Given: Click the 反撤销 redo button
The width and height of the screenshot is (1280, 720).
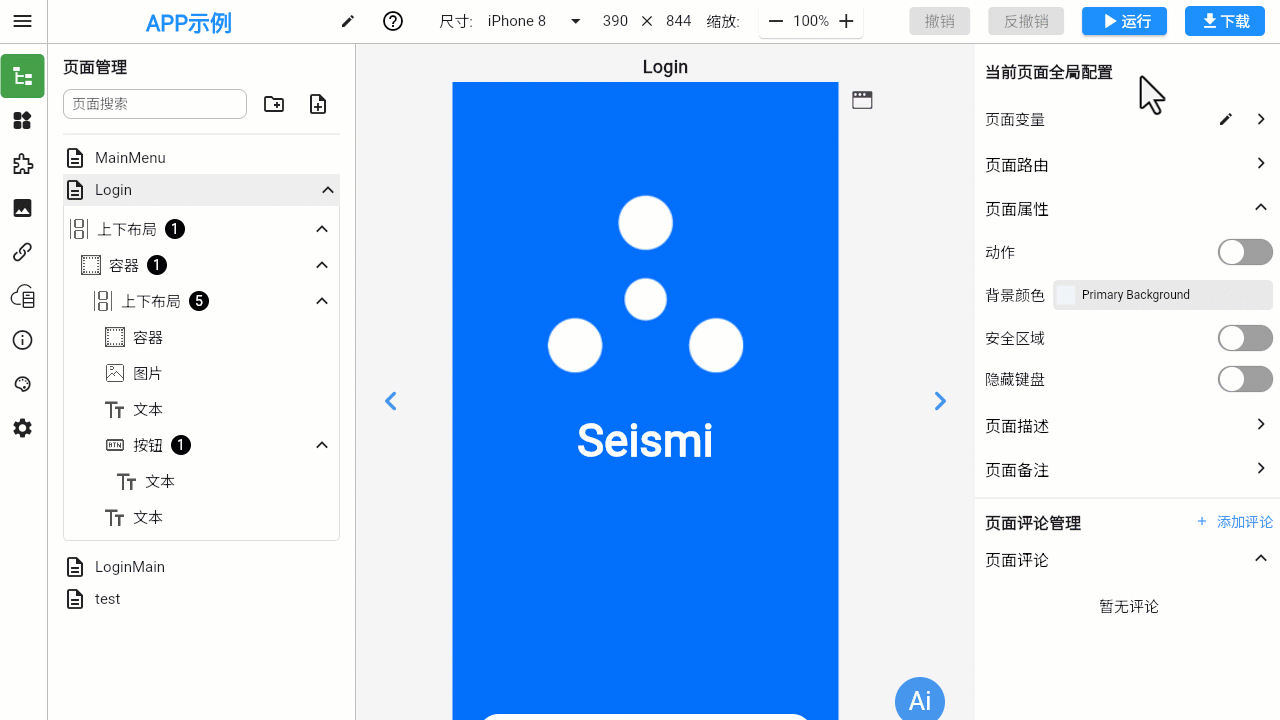Looking at the screenshot, I should (x=1027, y=21).
